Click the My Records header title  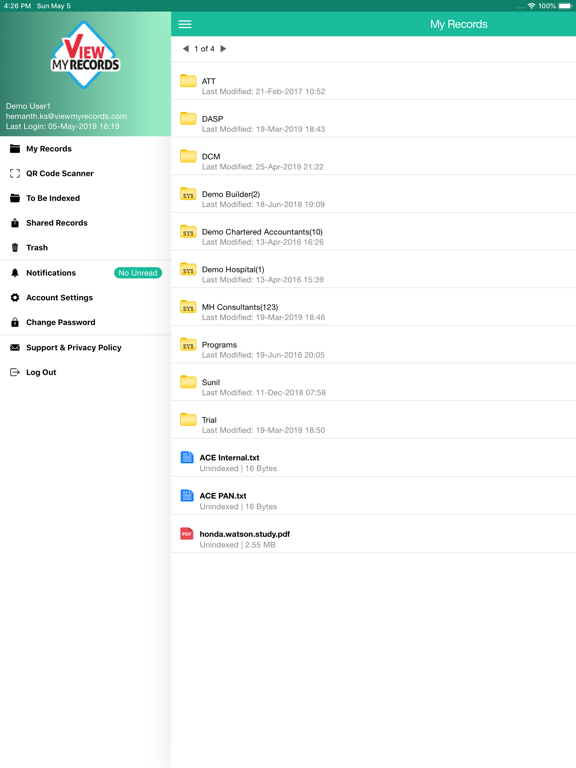tap(458, 24)
